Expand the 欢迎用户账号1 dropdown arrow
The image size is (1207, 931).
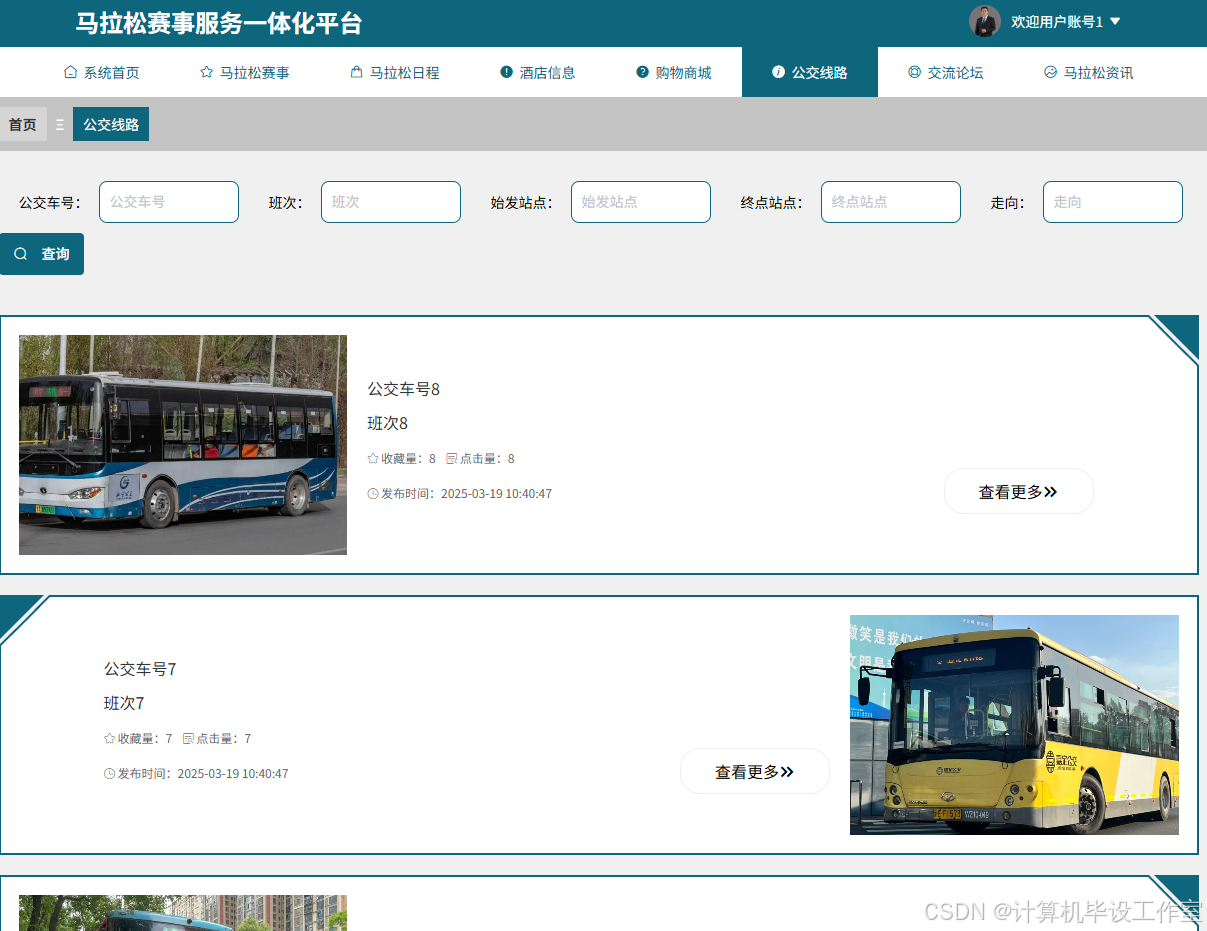(x=1115, y=21)
